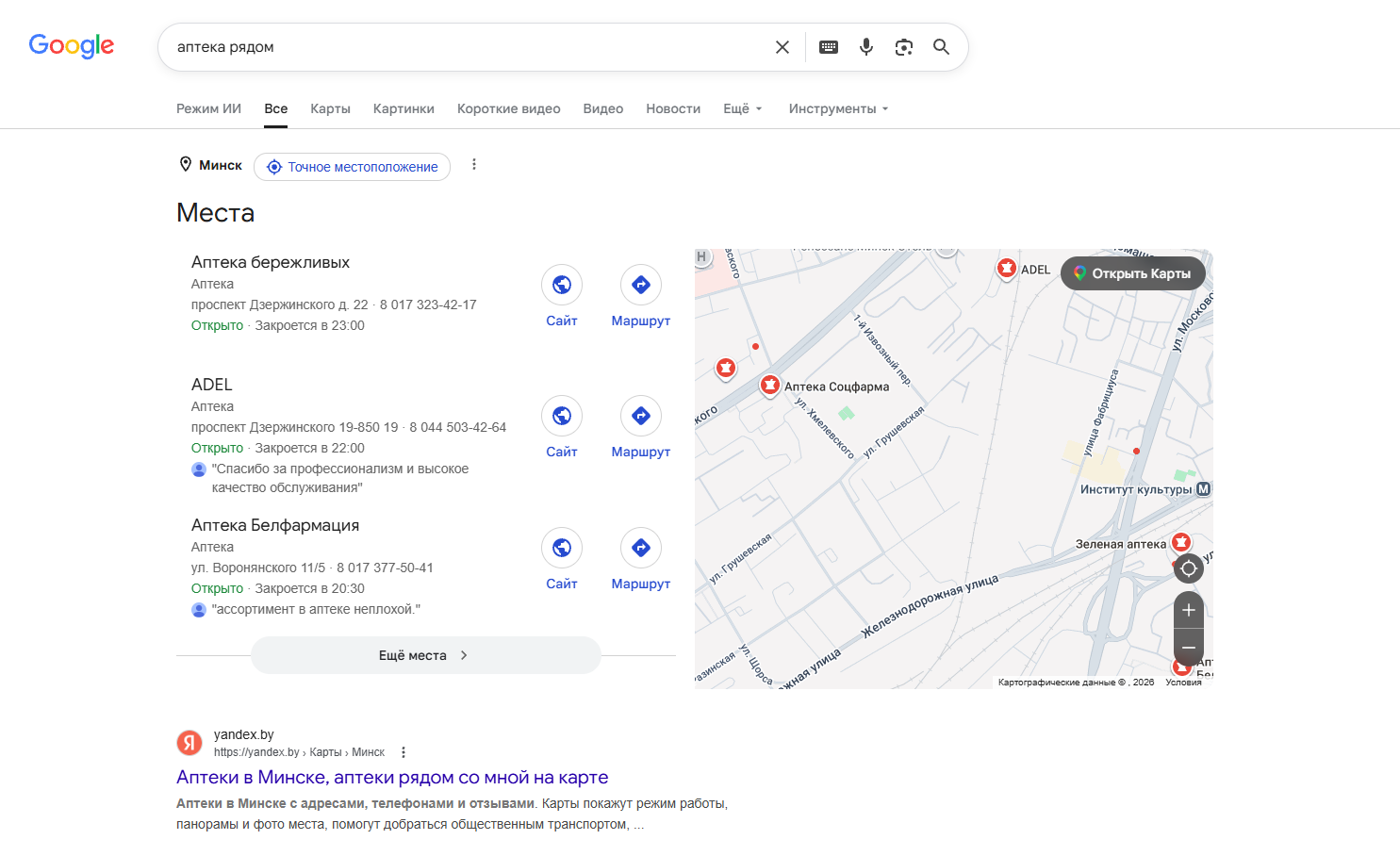The height and width of the screenshot is (856, 1400).
Task: Get route icon for Аптека бережливых
Action: coord(641,285)
